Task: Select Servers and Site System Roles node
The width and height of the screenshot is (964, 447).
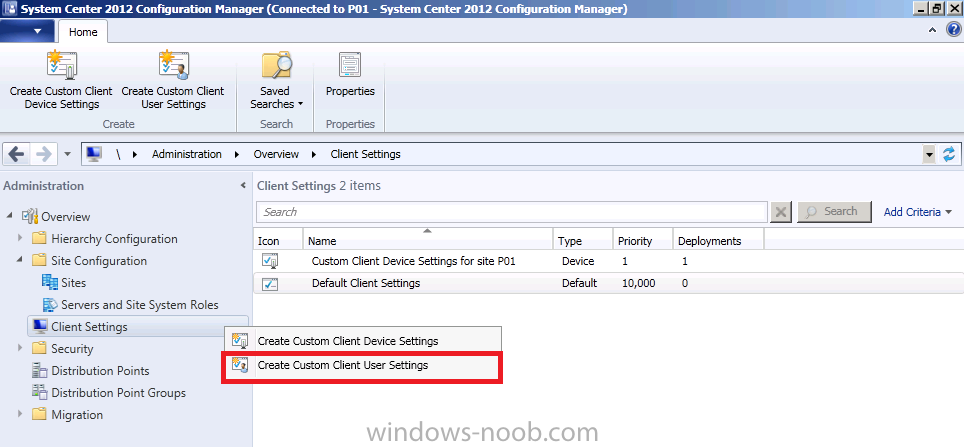Action: click(x=139, y=305)
